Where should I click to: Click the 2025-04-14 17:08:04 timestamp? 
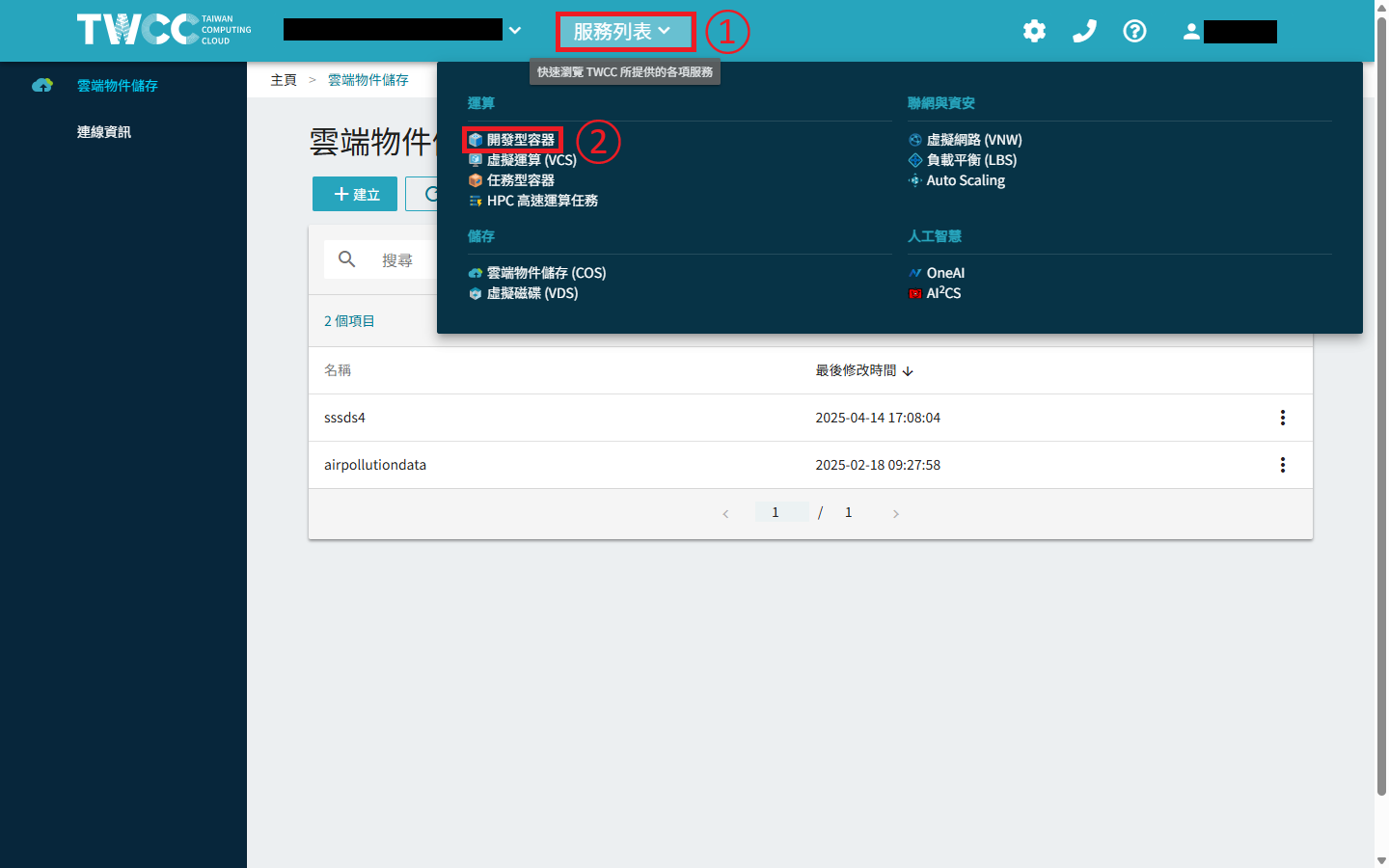tap(878, 418)
